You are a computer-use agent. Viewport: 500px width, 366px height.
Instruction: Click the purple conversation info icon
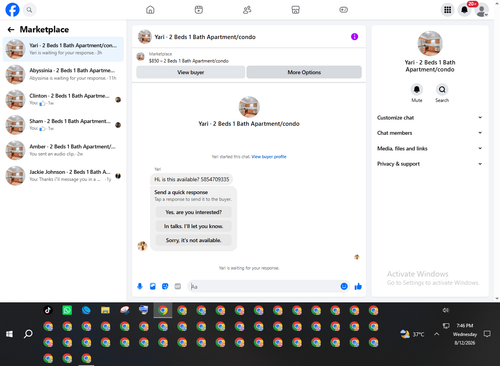point(354,37)
